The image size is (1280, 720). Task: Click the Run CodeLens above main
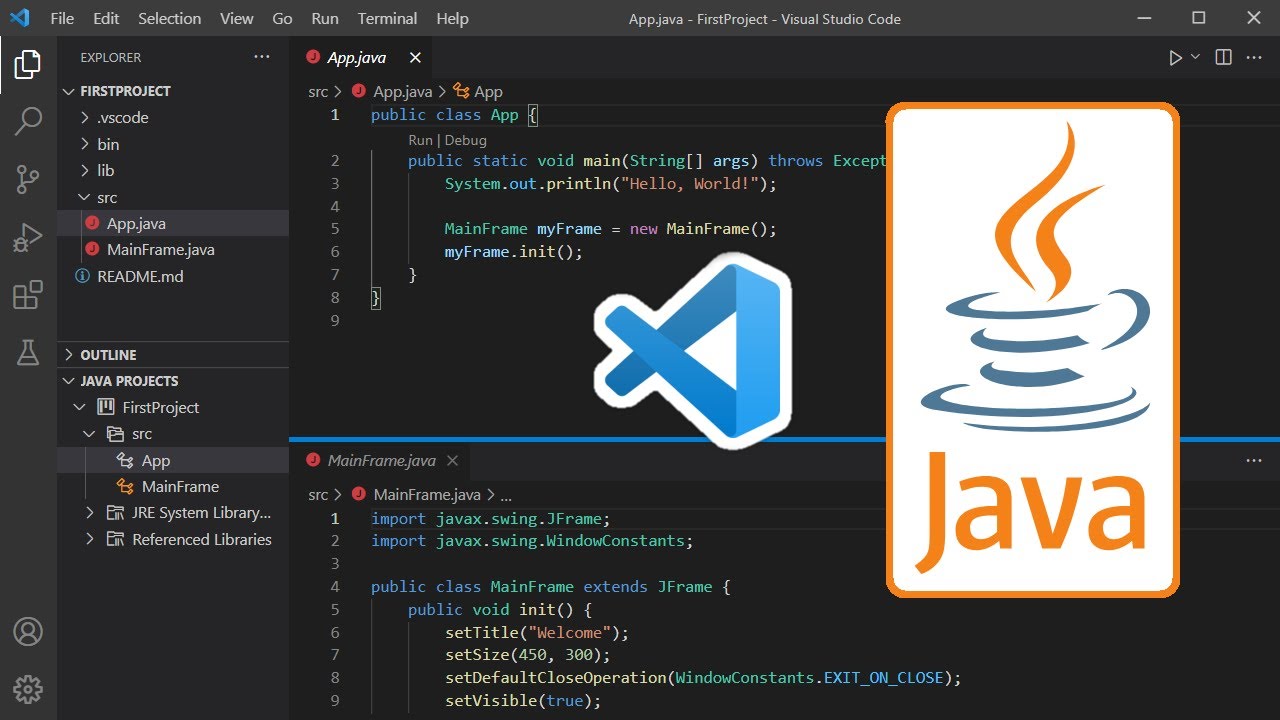tap(420, 141)
